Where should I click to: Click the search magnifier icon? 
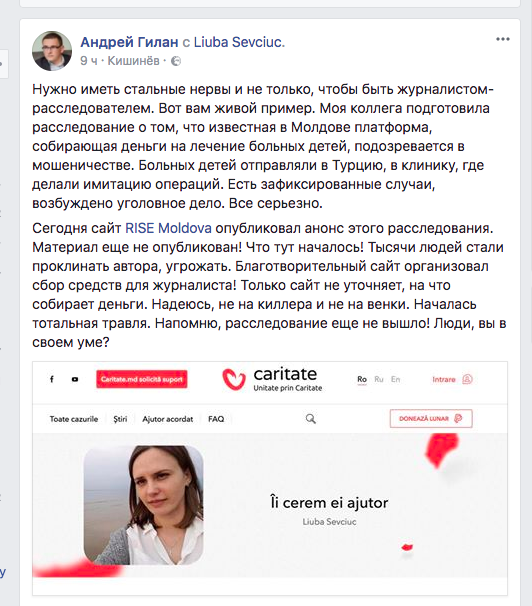[x=311, y=419]
